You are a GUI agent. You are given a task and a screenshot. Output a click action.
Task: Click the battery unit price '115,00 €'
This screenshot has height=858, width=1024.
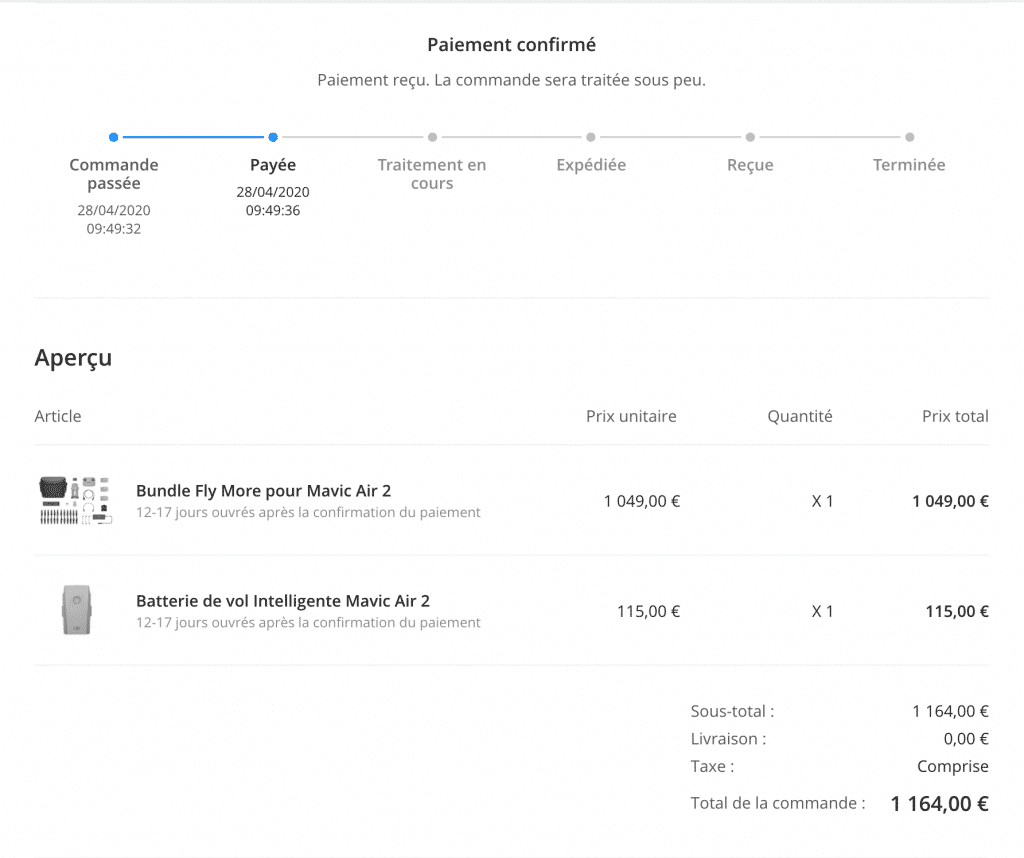648,611
